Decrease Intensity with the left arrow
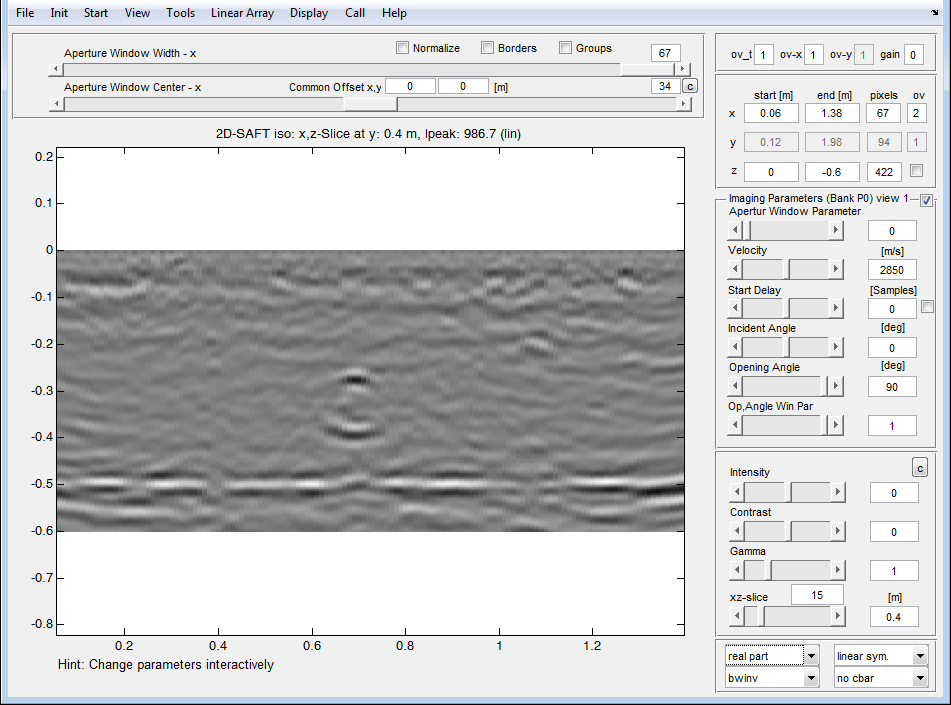 pos(737,492)
